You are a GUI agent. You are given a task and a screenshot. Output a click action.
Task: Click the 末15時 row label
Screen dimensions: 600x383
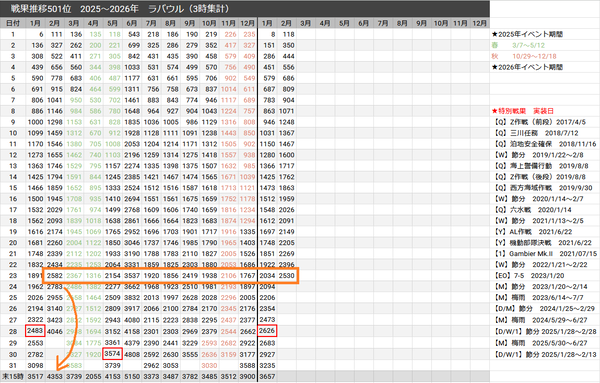[13, 376]
